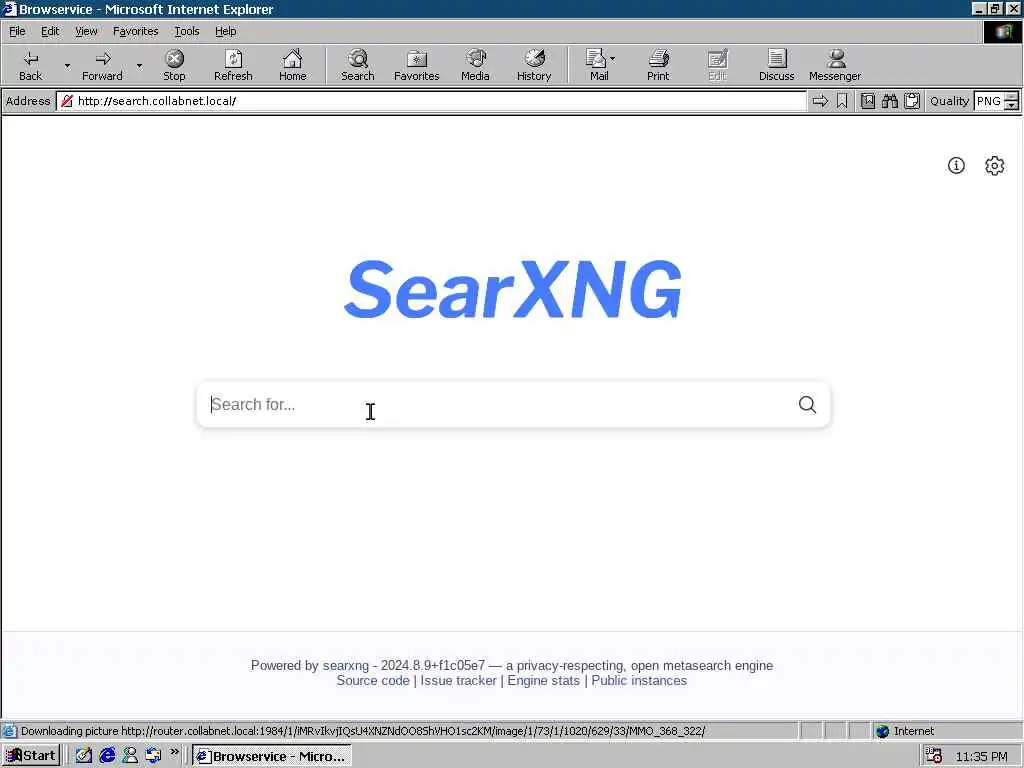
Task: Click the bookmark ribbon icon
Action: (842, 101)
